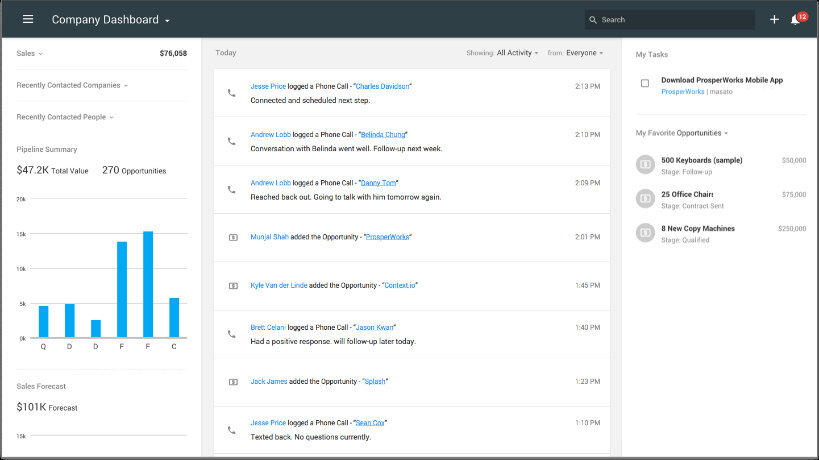
Task: Click phone icon beside Jason Kwan call
Action: 232,334
